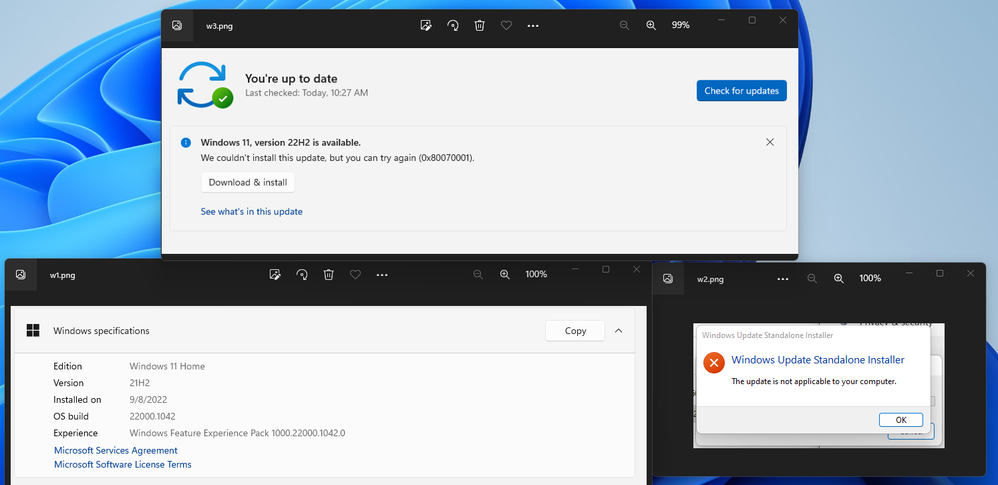The height and width of the screenshot is (485, 998).
Task: Select Windows 11 Home edition value
Action: point(167,366)
